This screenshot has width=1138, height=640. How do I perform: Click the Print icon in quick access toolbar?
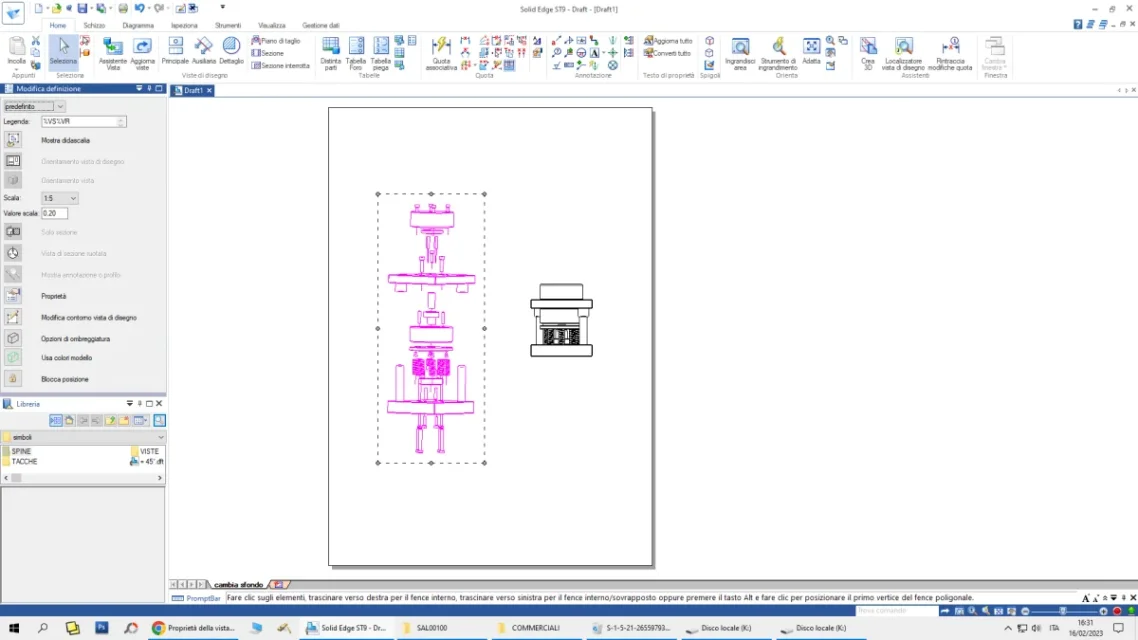(x=123, y=8)
